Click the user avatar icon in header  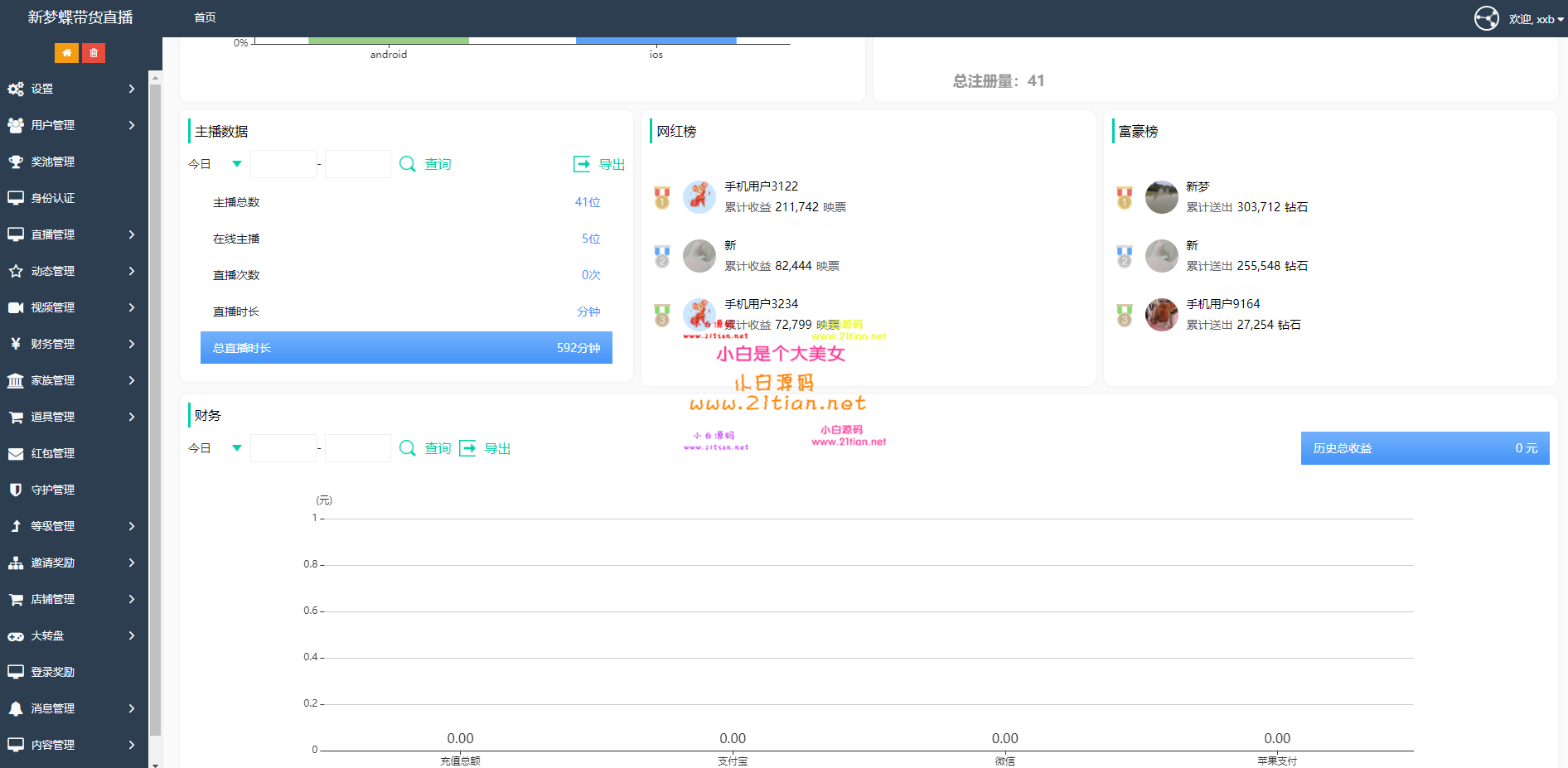(x=1486, y=18)
